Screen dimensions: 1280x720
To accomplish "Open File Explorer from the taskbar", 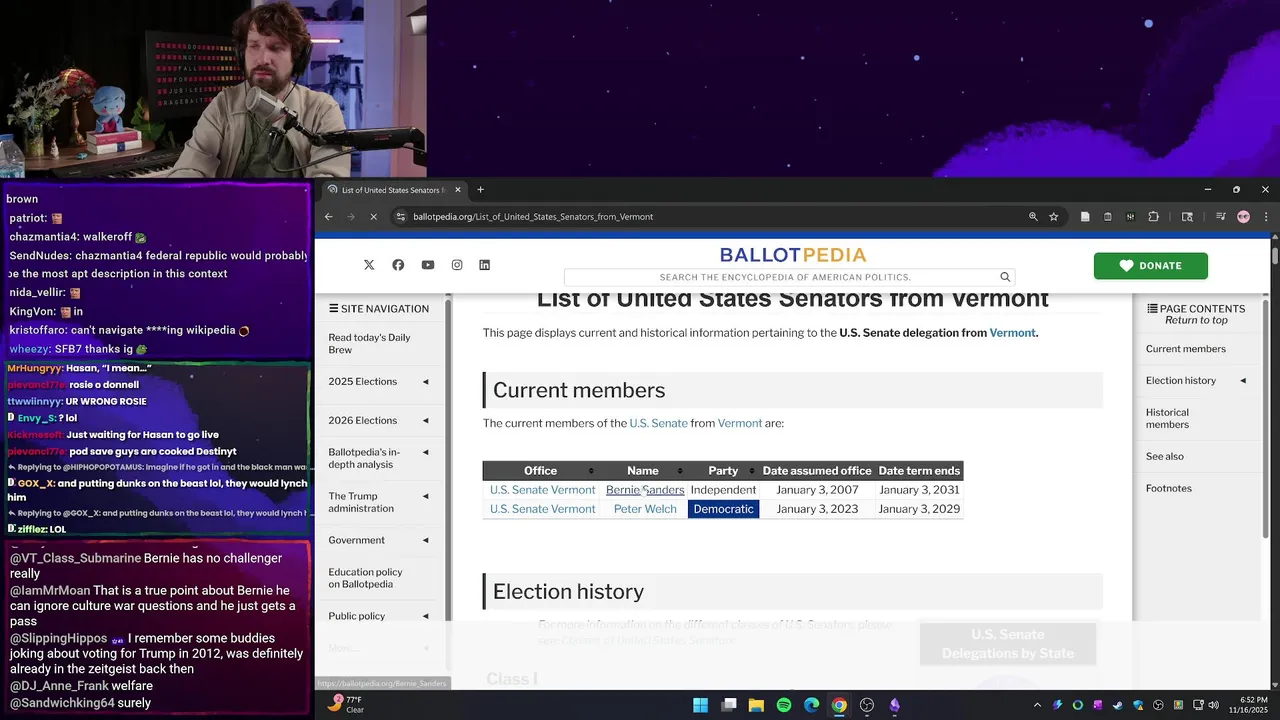I will click(x=756, y=705).
